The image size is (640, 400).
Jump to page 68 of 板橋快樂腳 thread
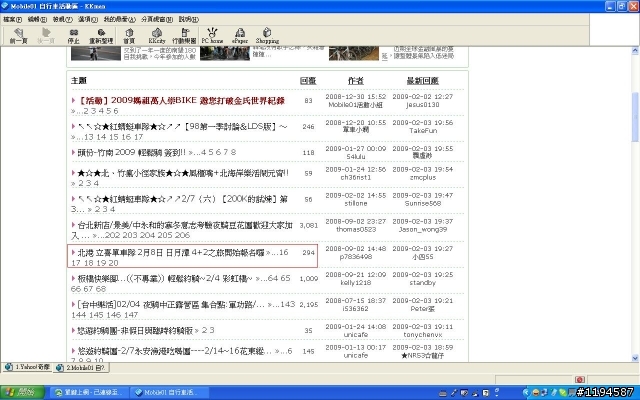click(x=100, y=289)
